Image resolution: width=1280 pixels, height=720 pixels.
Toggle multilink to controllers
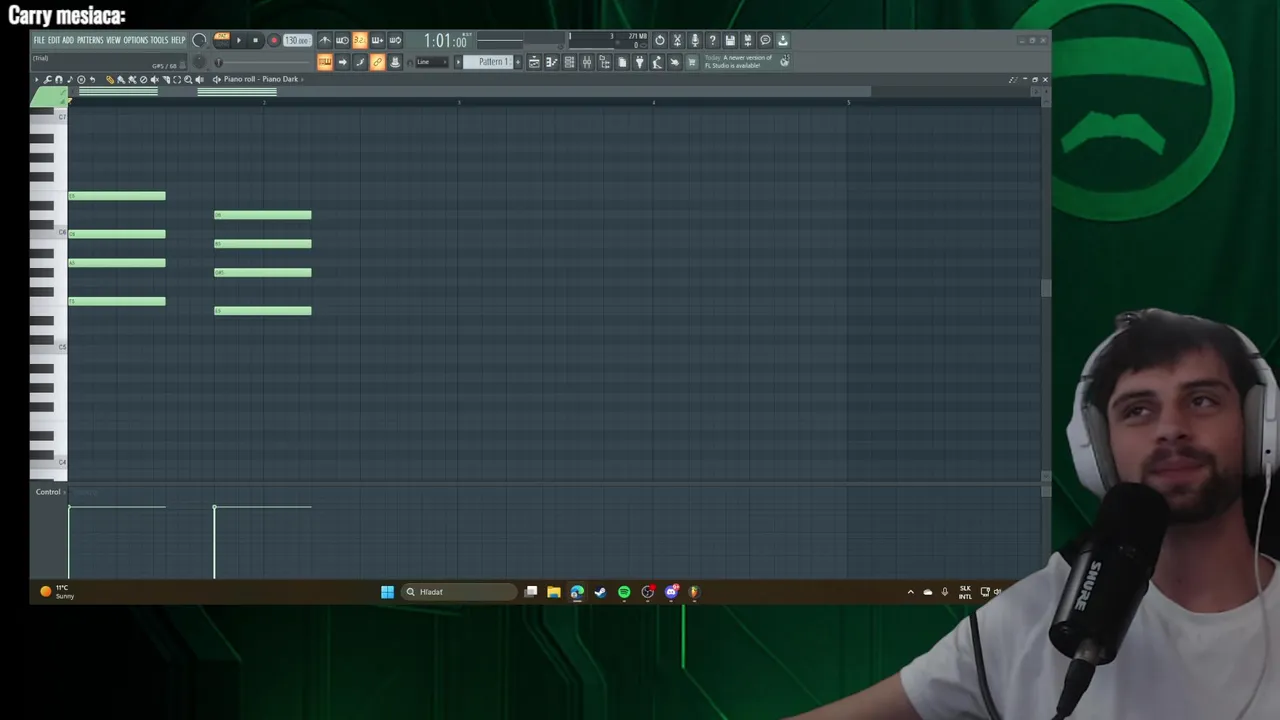coord(395,62)
